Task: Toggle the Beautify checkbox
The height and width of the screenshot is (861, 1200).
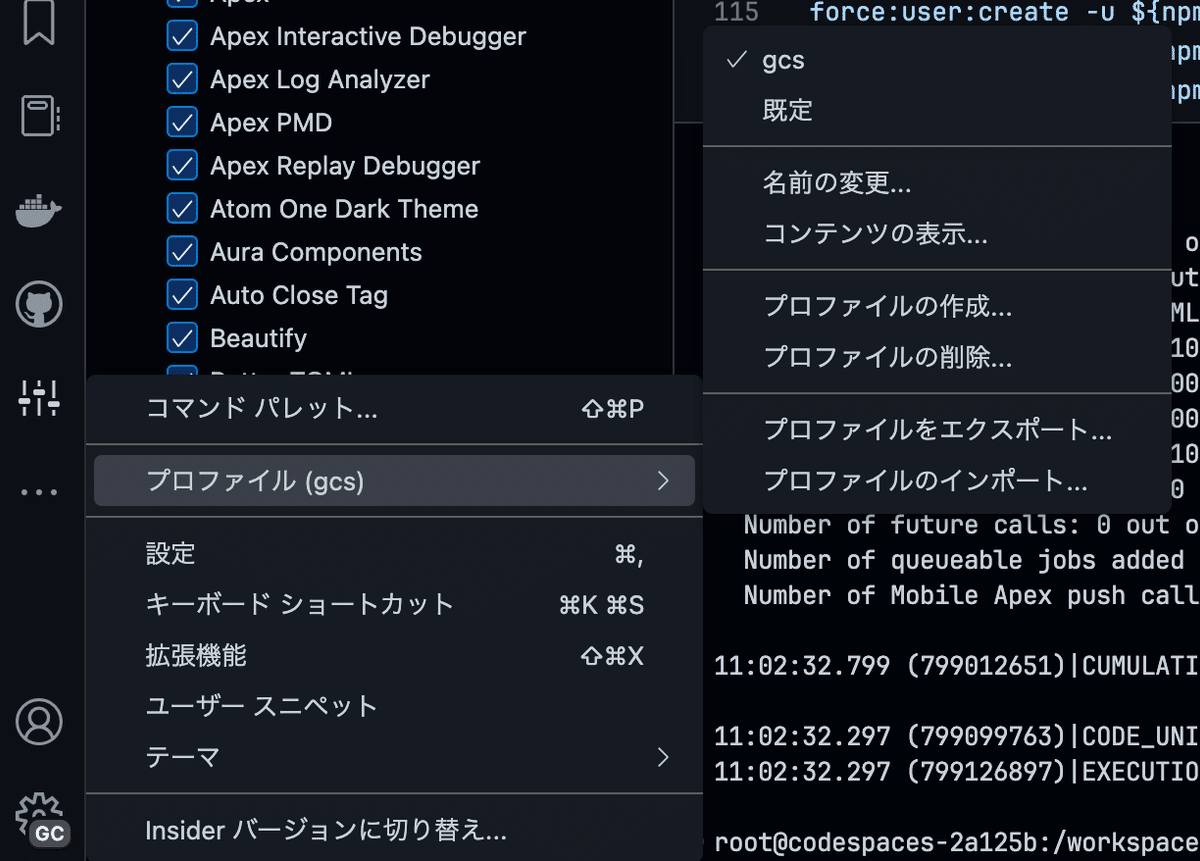Action: (x=182, y=338)
